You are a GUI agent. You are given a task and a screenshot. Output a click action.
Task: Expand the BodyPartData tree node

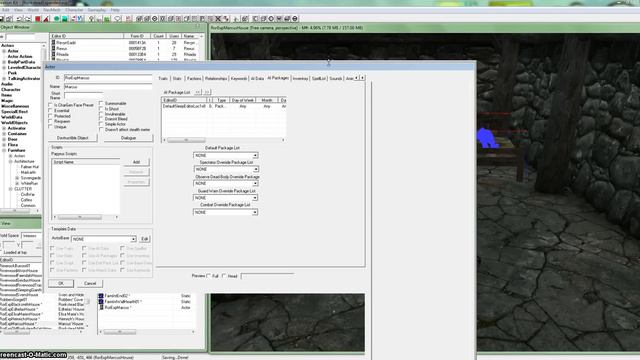tap(4, 62)
